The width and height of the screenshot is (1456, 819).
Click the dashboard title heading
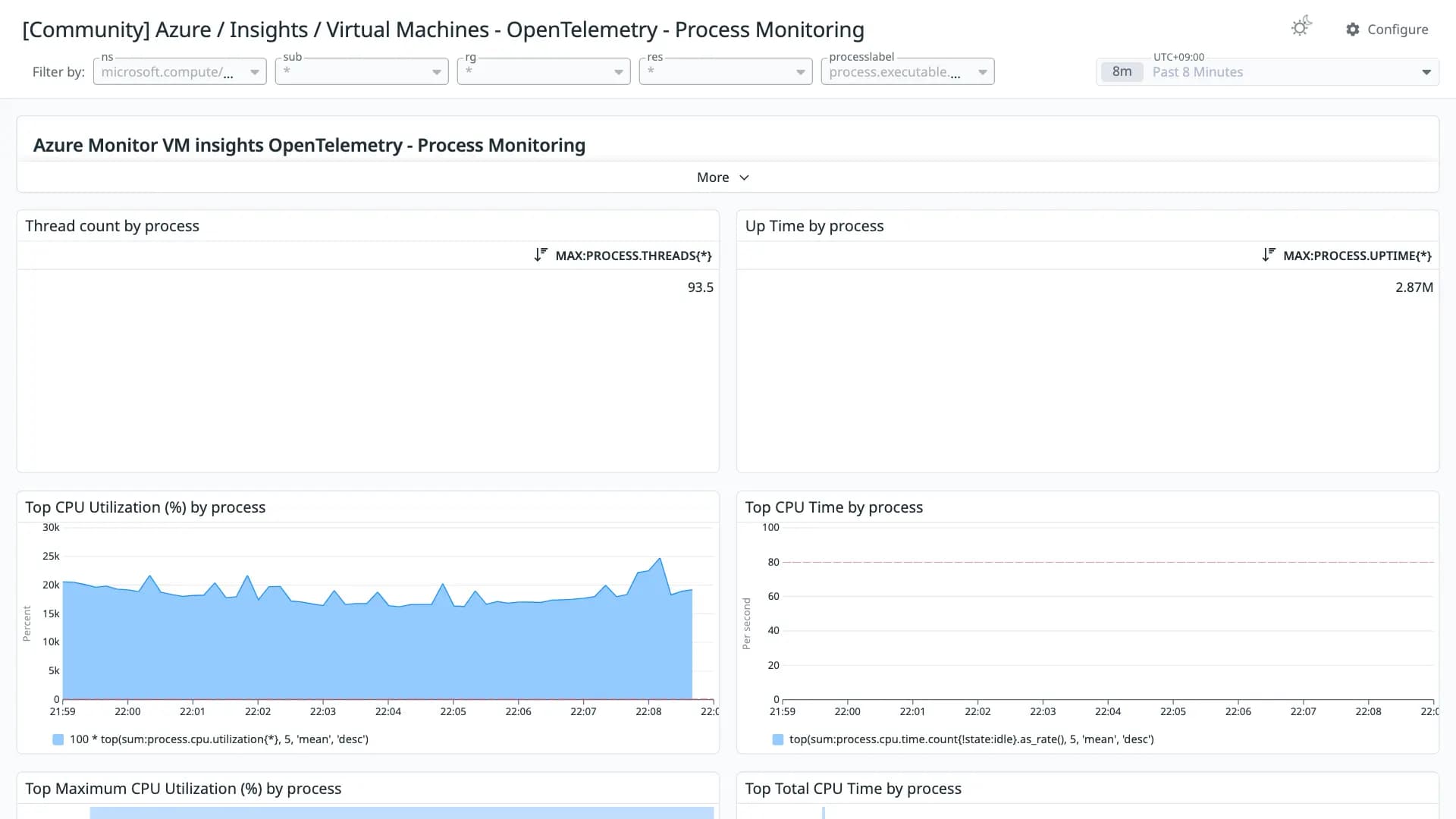(x=443, y=30)
